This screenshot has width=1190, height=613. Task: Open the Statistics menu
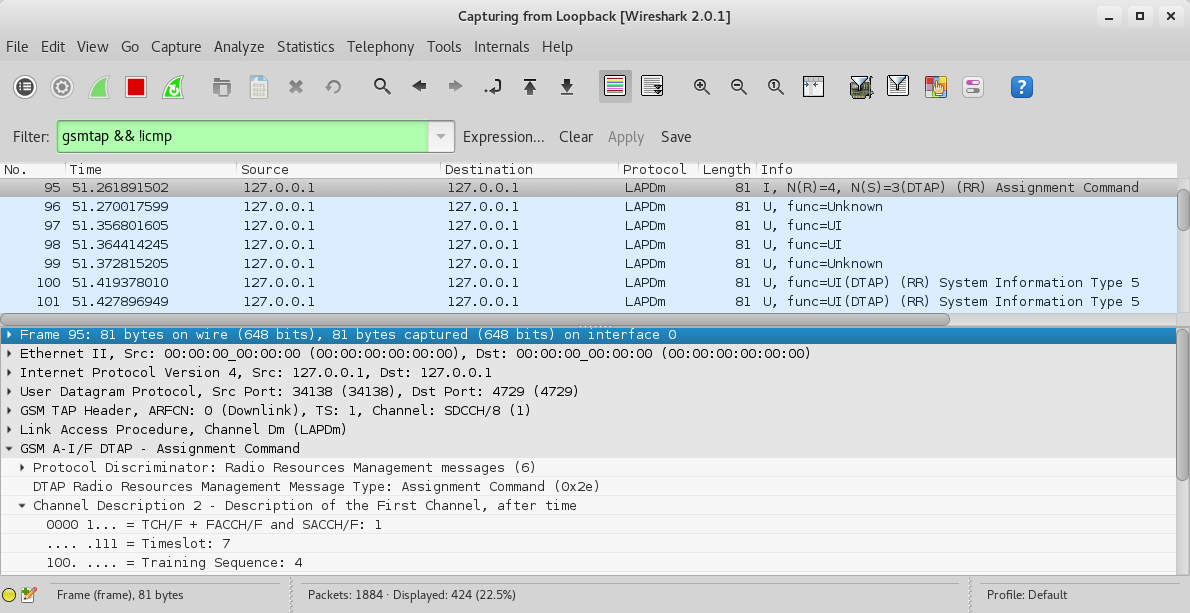[x=305, y=47]
